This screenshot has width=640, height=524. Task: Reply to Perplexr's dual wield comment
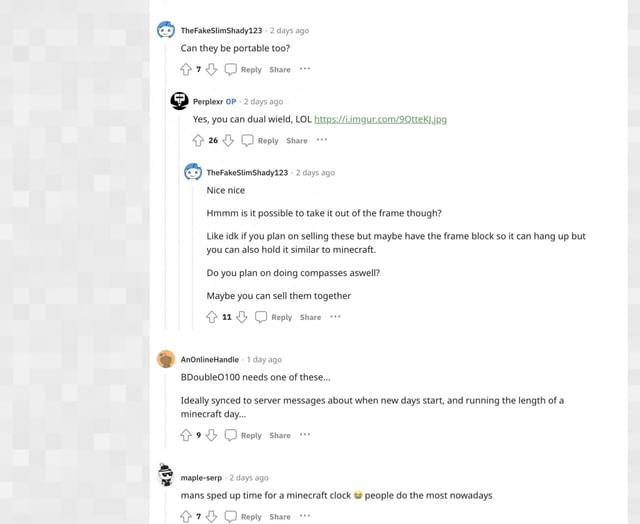(x=260, y=141)
